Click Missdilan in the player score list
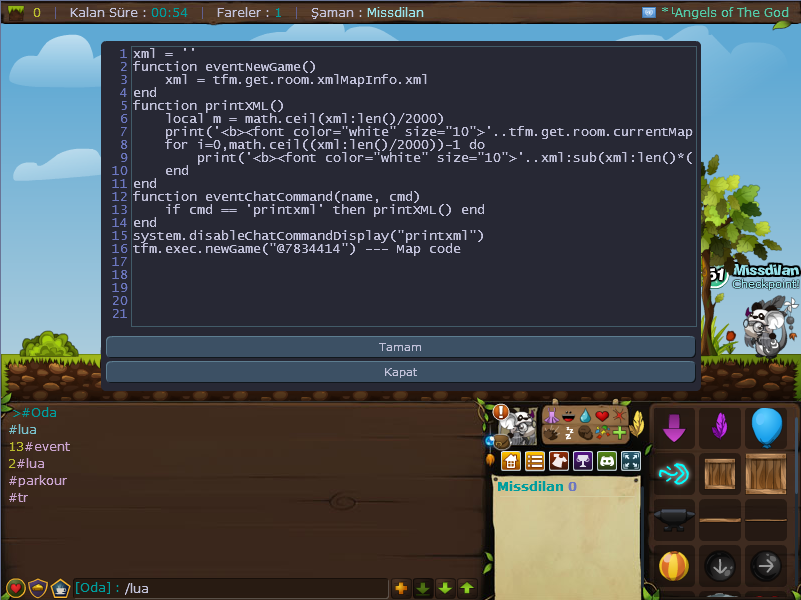801x600 pixels. (x=530, y=487)
